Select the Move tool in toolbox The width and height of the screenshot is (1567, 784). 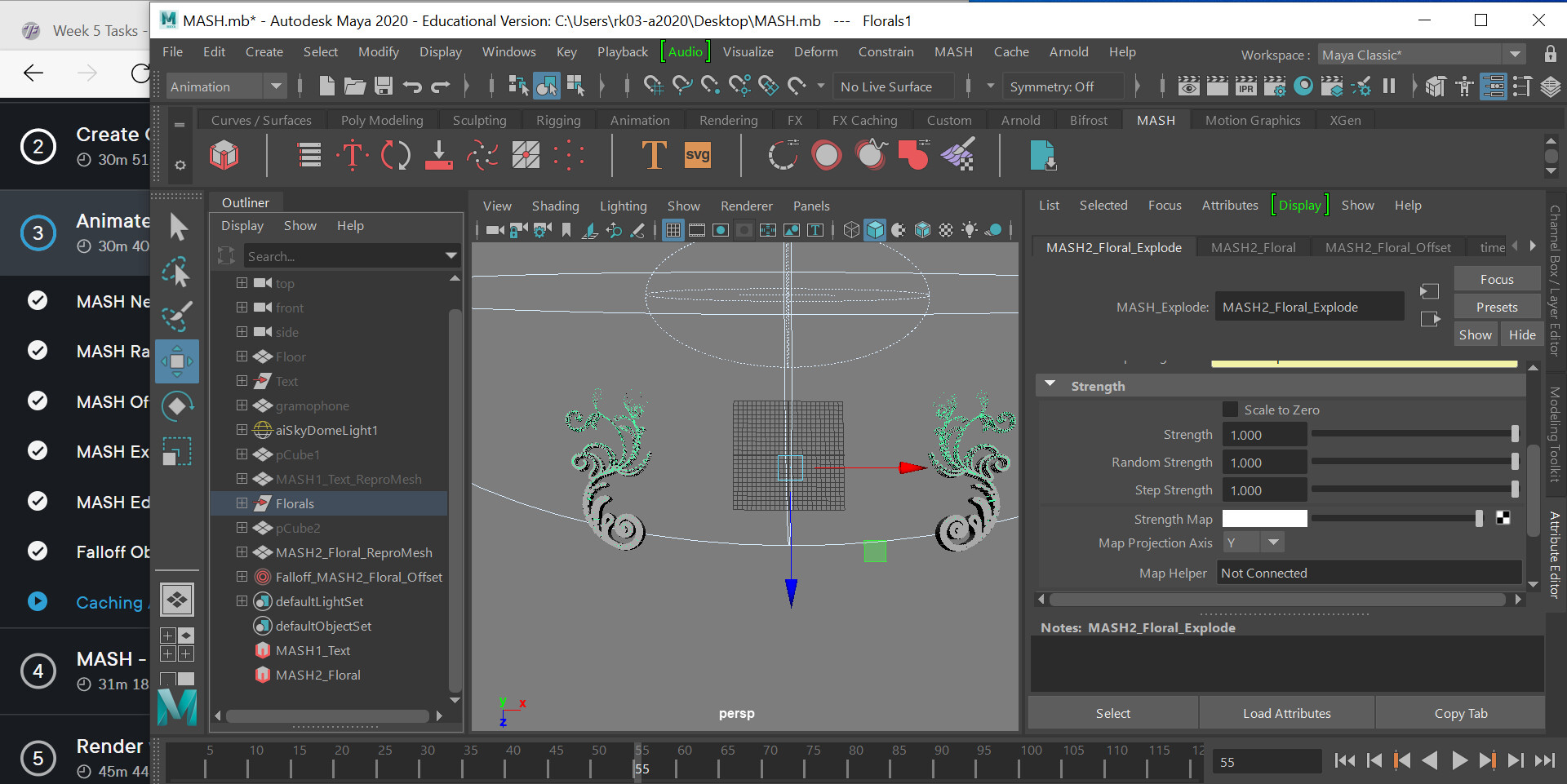click(177, 361)
